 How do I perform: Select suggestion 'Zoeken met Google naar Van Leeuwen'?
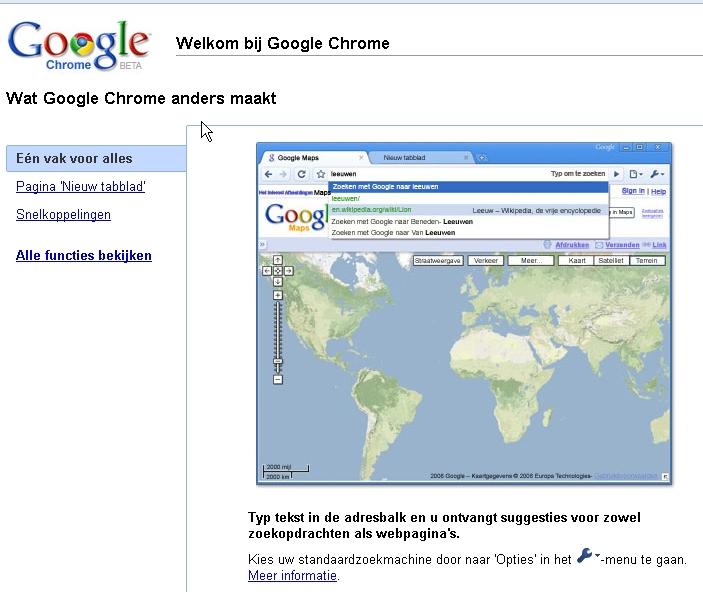click(x=469, y=233)
